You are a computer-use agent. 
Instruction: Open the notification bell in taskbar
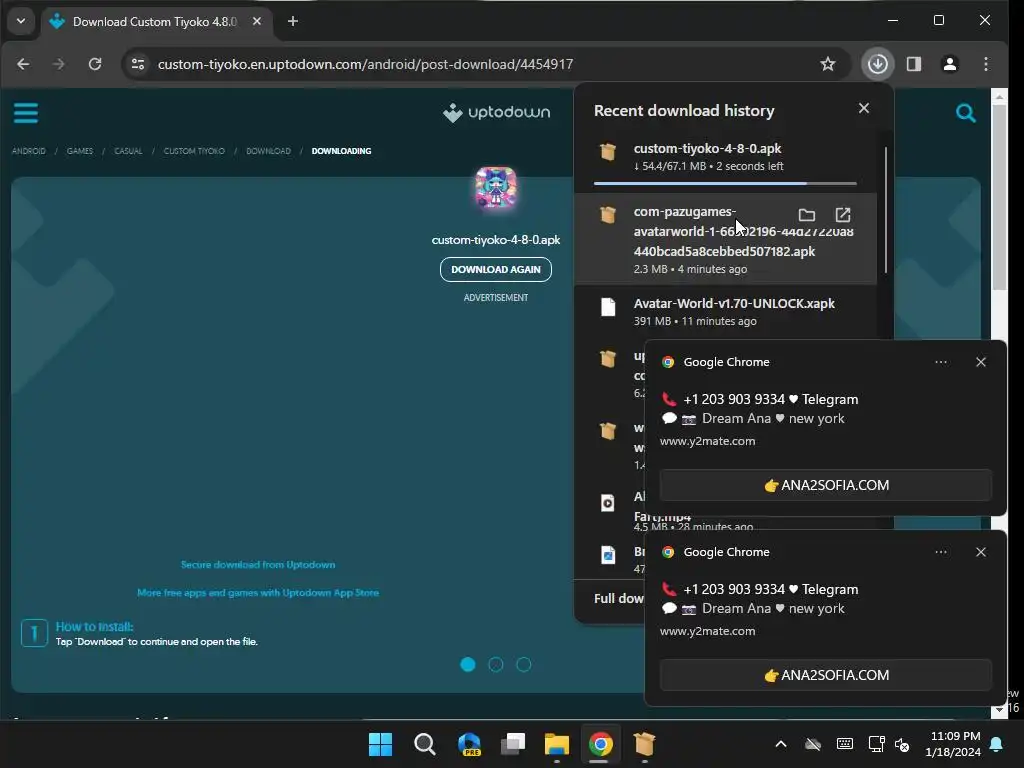tap(997, 744)
